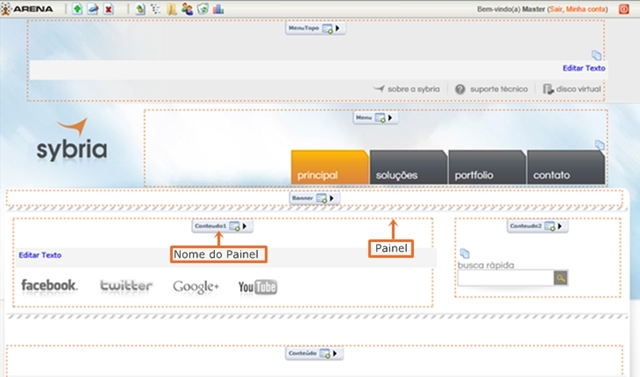Click the Banner panel name label
Viewport: 640px width, 377px height.
[x=302, y=198]
